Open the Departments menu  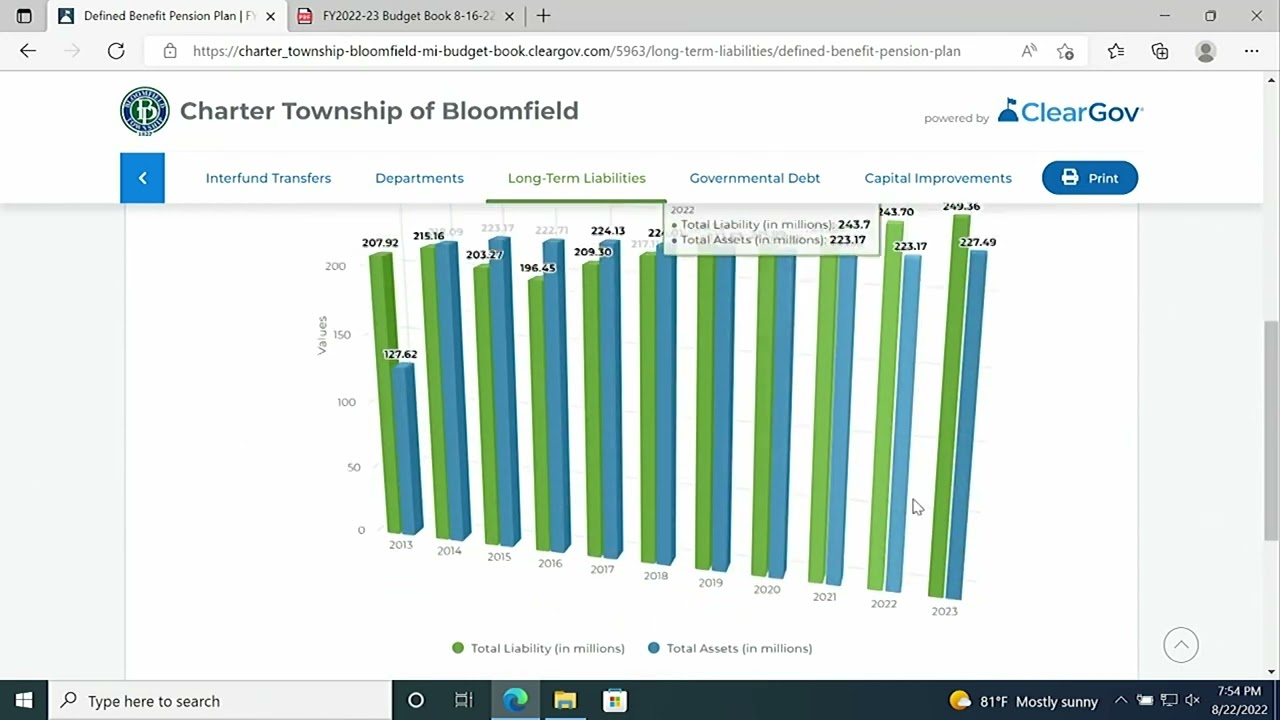(419, 178)
